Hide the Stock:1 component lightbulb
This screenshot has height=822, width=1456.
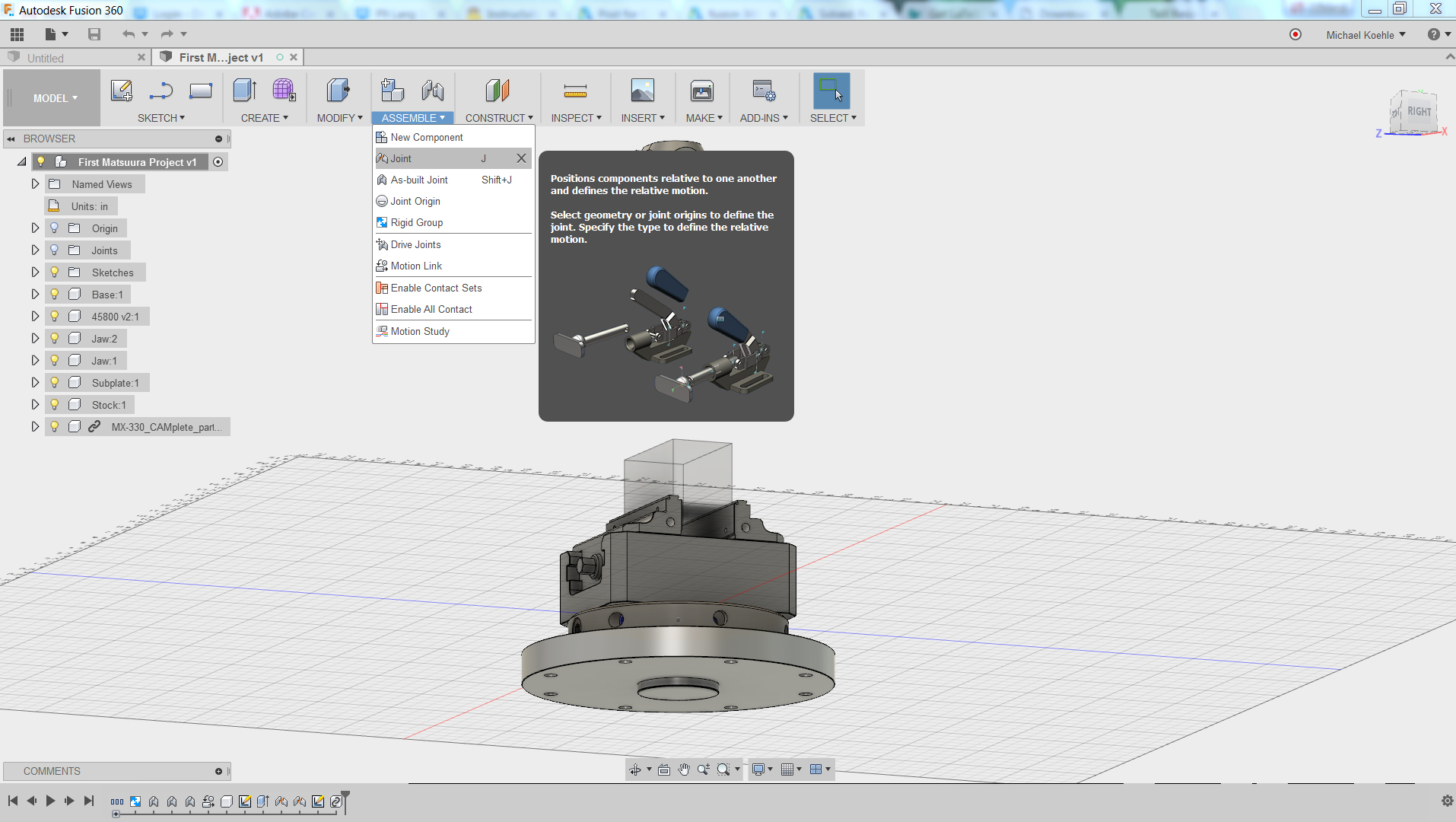[x=55, y=405]
